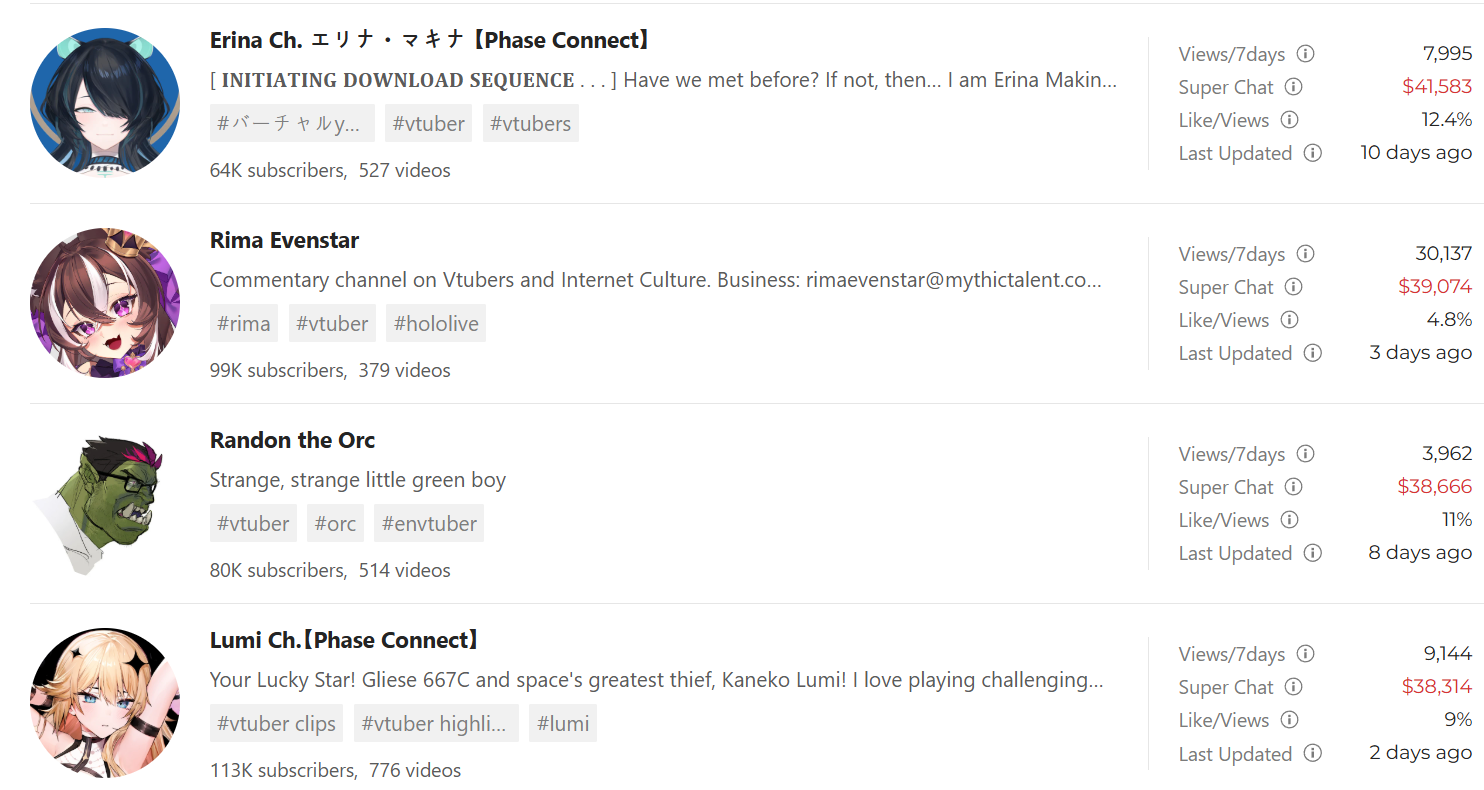1484x790 pixels.
Task: Open Lumi Ch. Phase Connect channel title
Action: click(x=346, y=640)
